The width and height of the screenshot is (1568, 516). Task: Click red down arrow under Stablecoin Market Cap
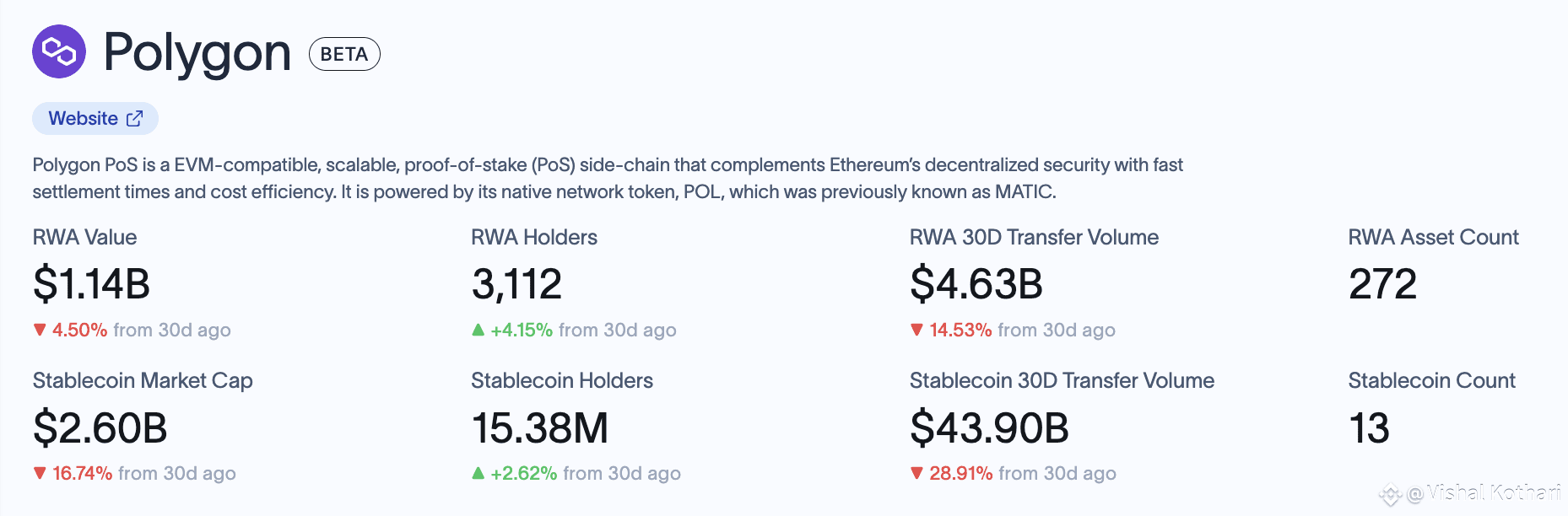[x=40, y=473]
